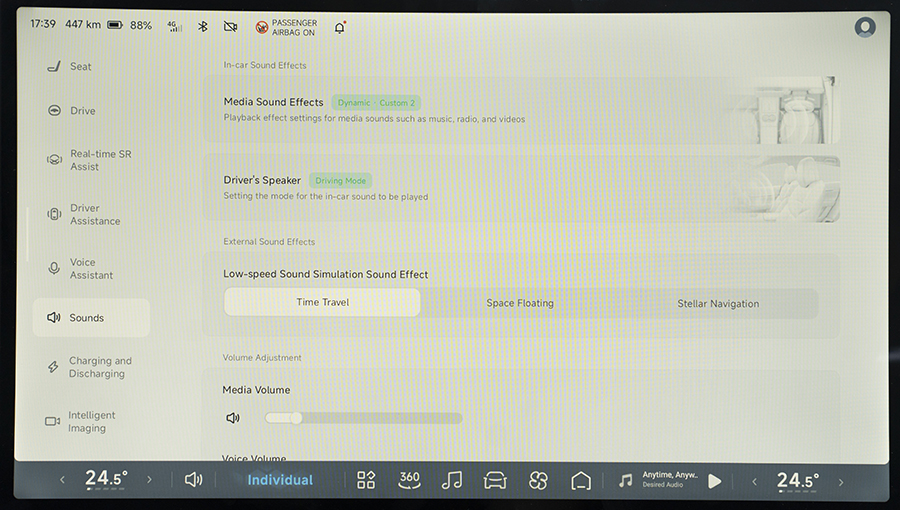Open the user profile avatar
The height and width of the screenshot is (510, 900).
tap(865, 27)
